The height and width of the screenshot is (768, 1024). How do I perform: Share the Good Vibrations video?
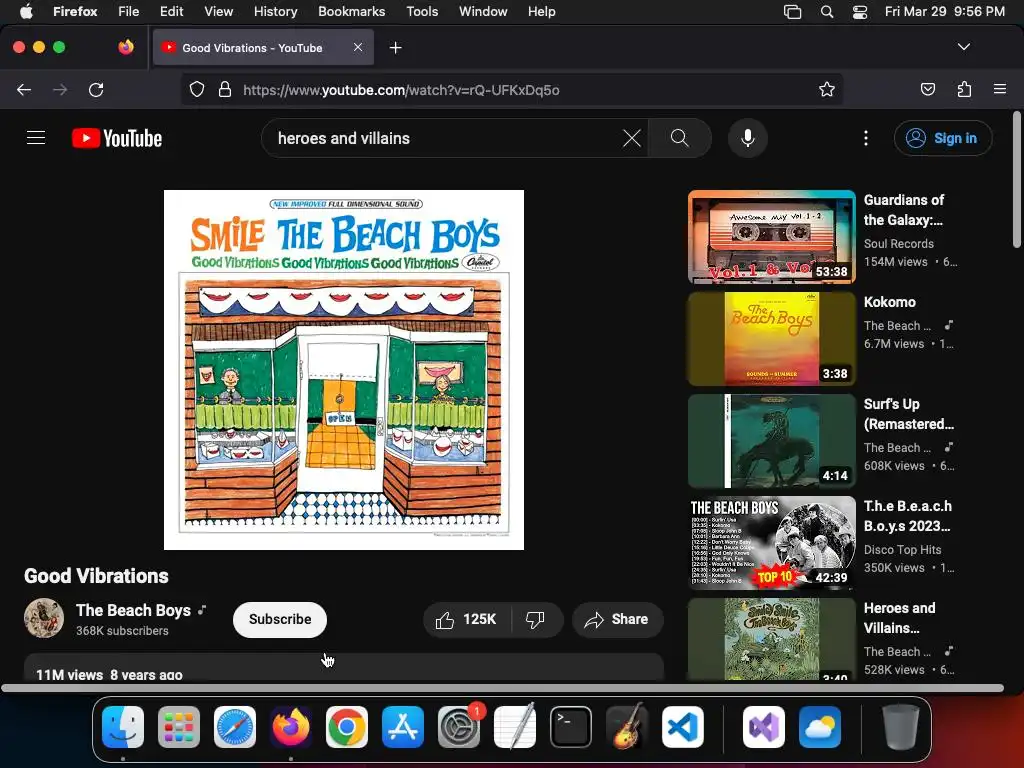[x=618, y=619]
